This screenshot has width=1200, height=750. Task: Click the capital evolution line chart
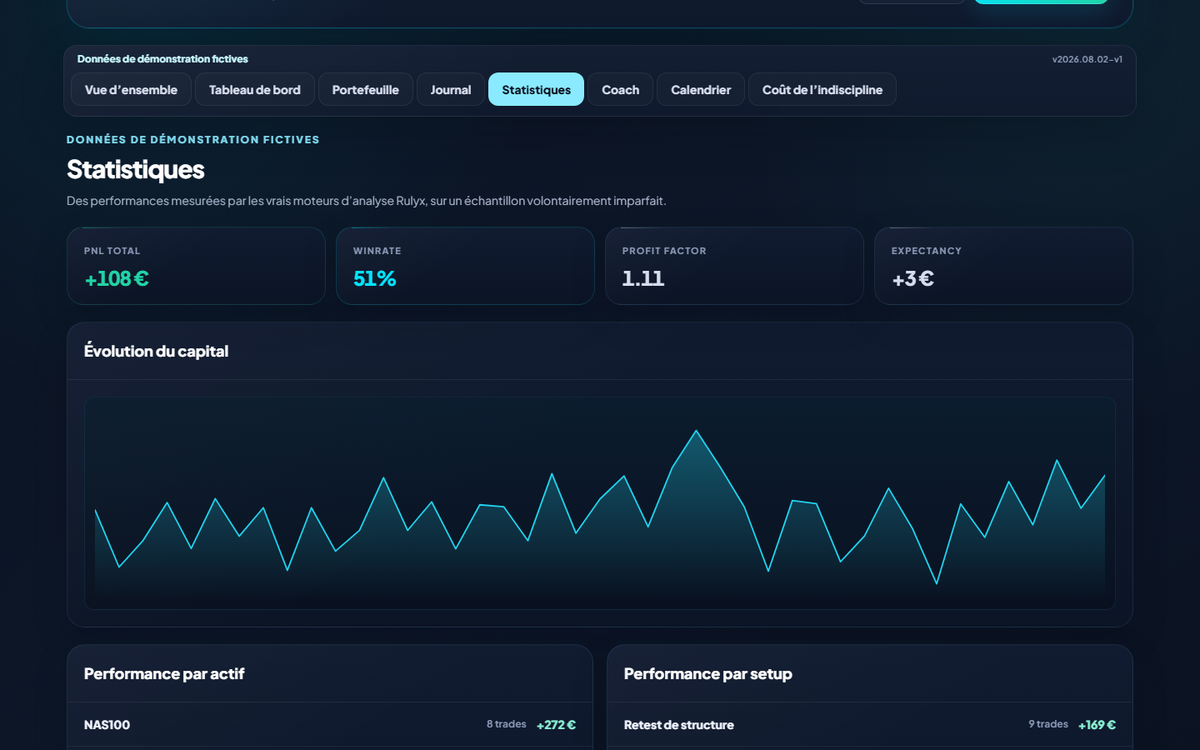[x=600, y=503]
